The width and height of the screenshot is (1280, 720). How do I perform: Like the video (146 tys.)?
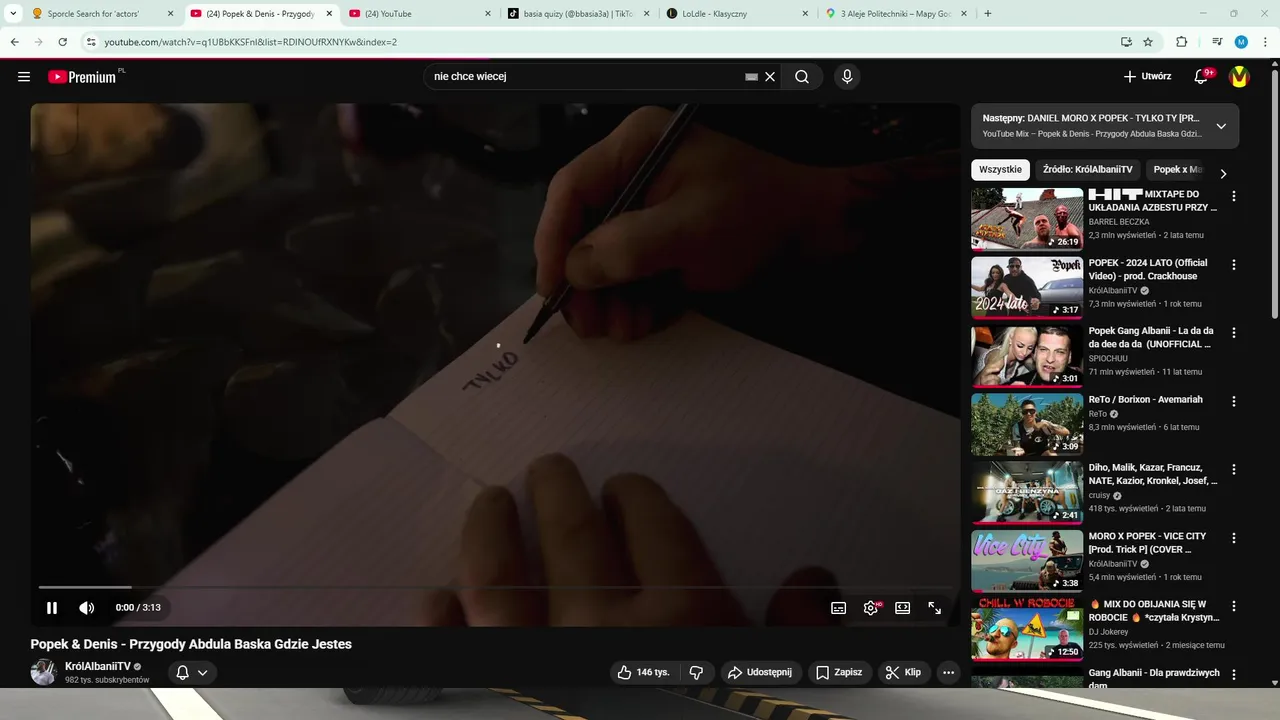point(643,672)
